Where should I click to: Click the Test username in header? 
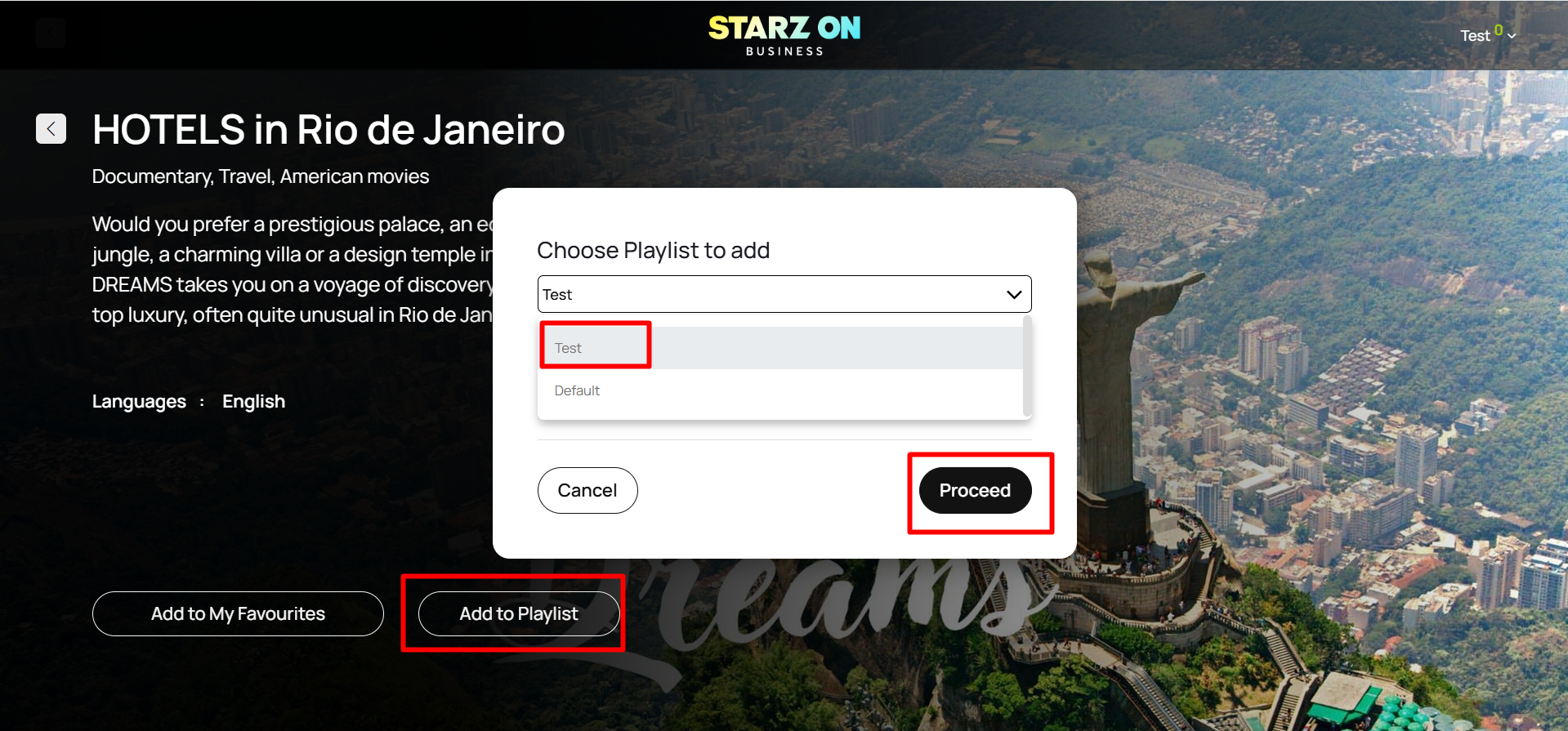[x=1475, y=36]
